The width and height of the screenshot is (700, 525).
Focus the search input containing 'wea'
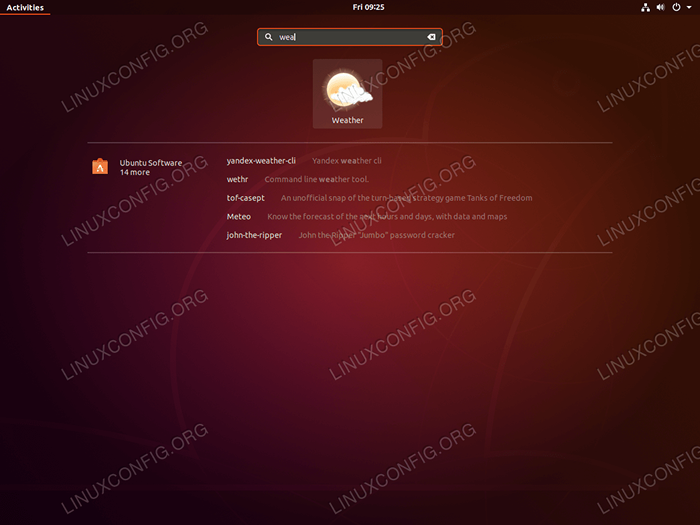(350, 37)
